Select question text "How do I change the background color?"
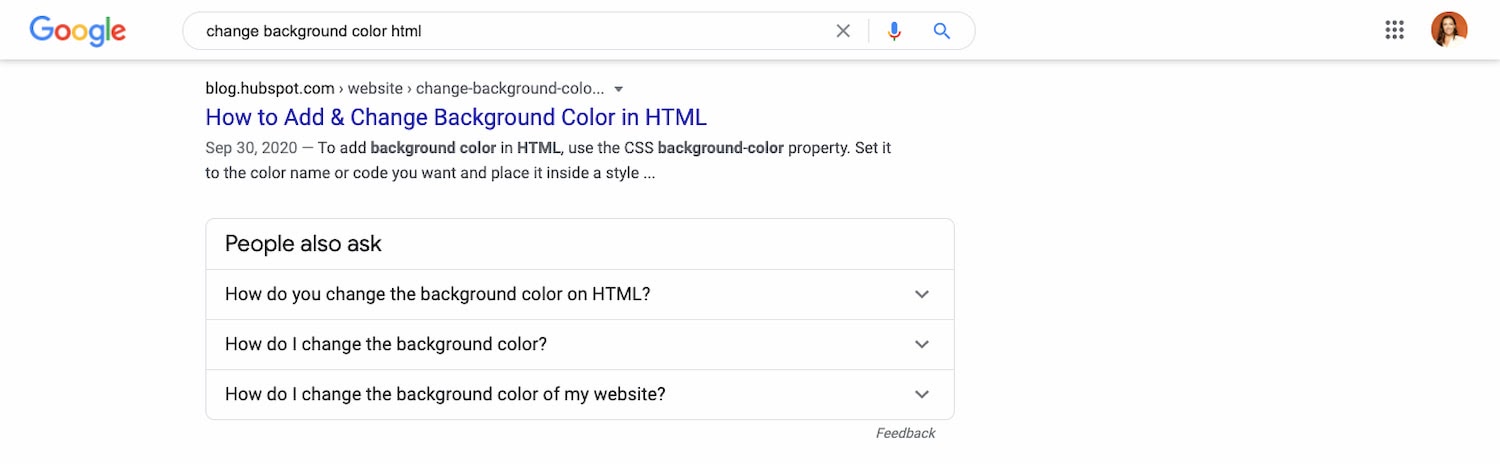Screen dimensions: 1500x464 [386, 345]
